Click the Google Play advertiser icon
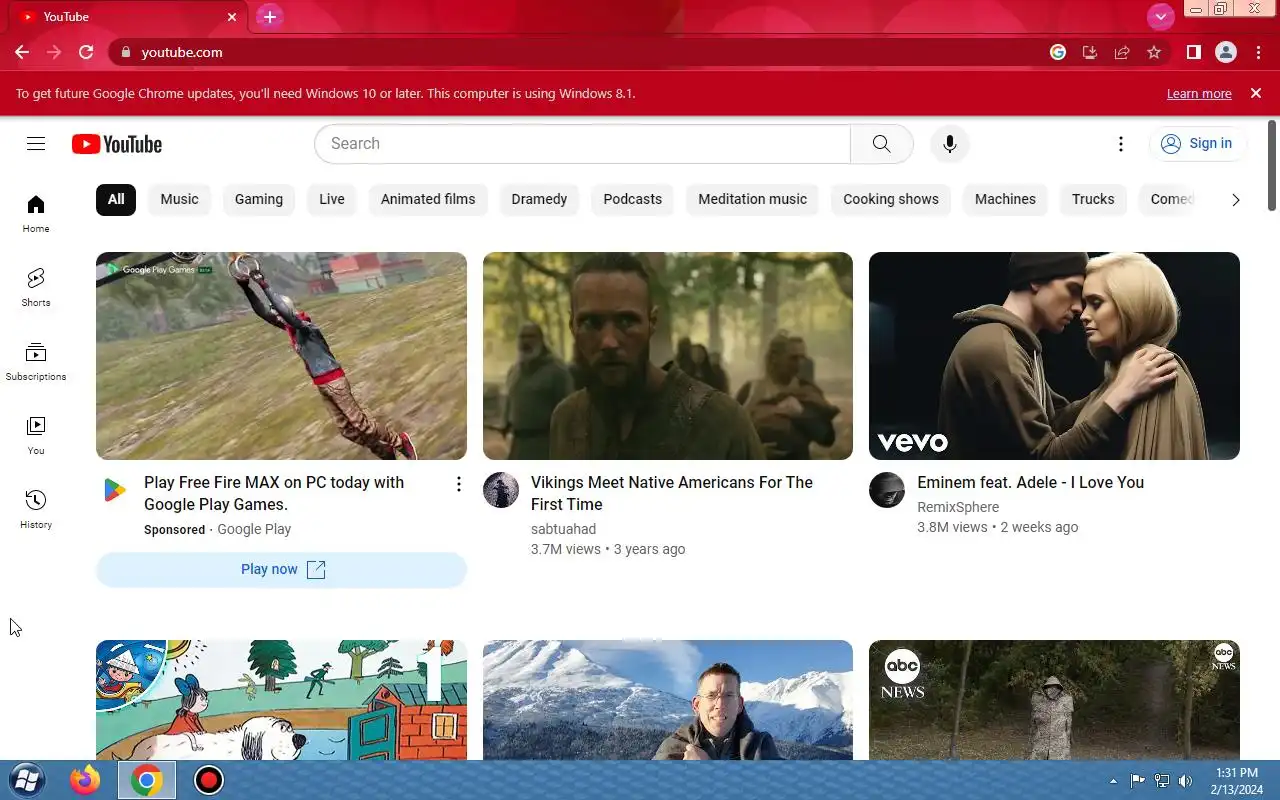Image resolution: width=1280 pixels, height=800 pixels. click(114, 490)
